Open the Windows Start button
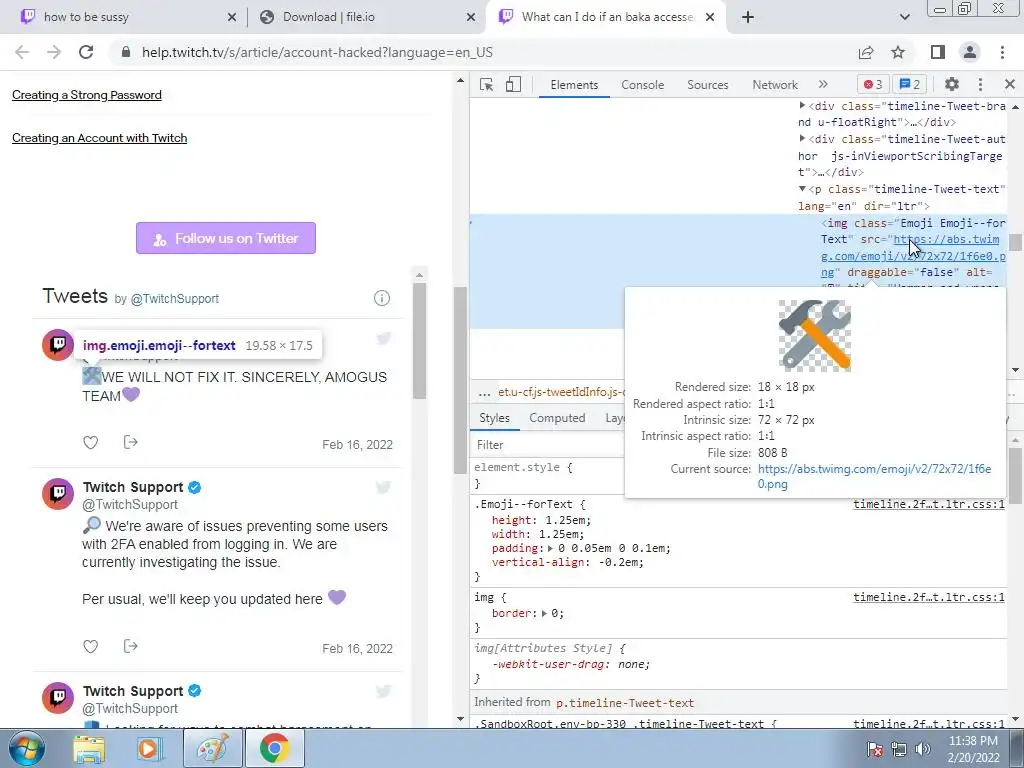Viewport: 1024px width, 768px height. click(x=26, y=748)
